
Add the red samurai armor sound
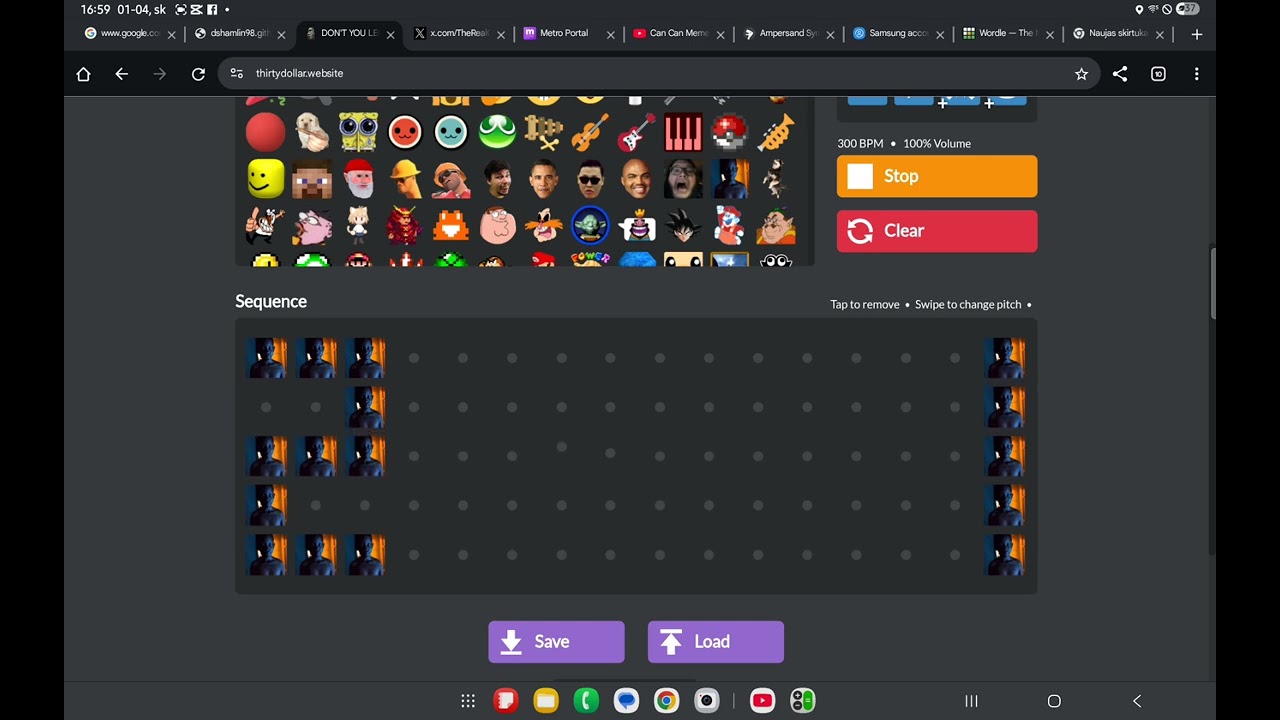click(x=405, y=226)
